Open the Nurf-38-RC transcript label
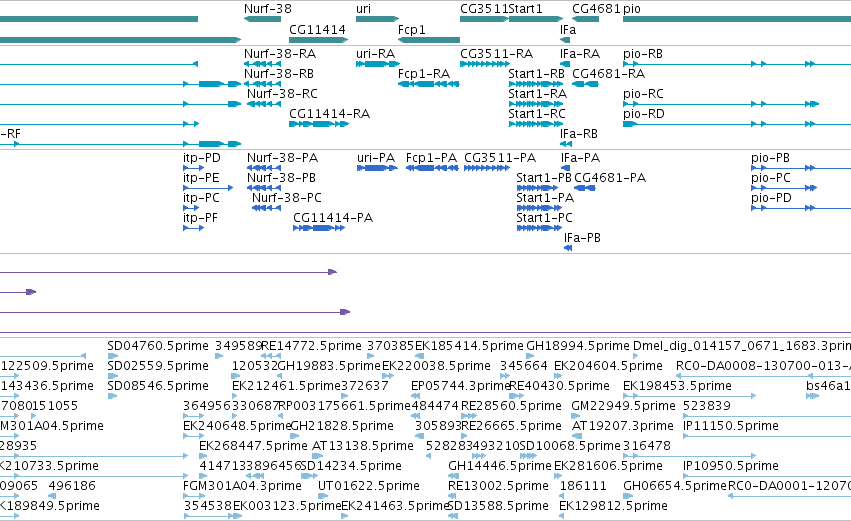Image resolution: width=851 pixels, height=521 pixels. pyautogui.click(x=282, y=93)
